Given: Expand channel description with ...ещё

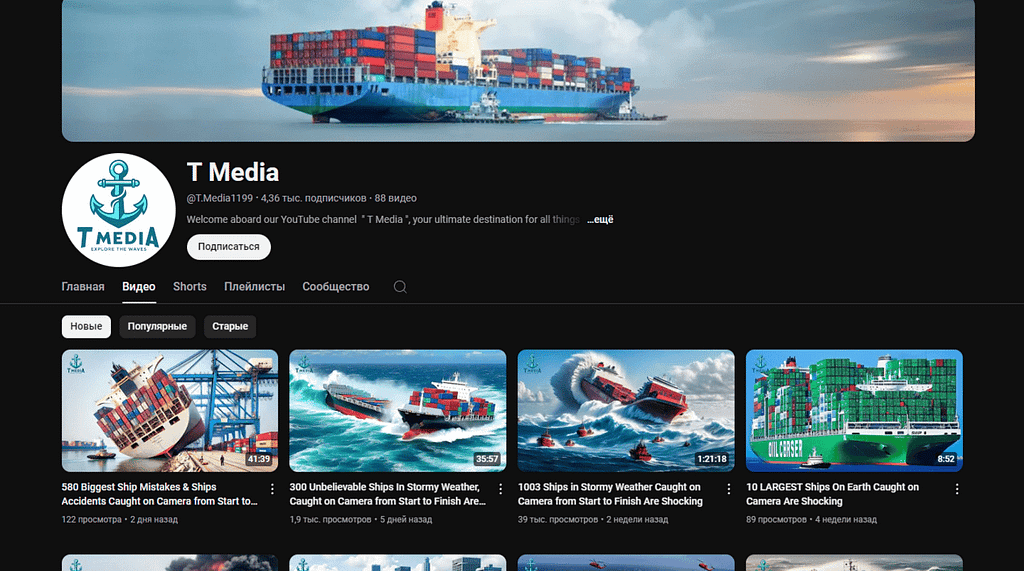Looking at the screenshot, I should coord(600,220).
